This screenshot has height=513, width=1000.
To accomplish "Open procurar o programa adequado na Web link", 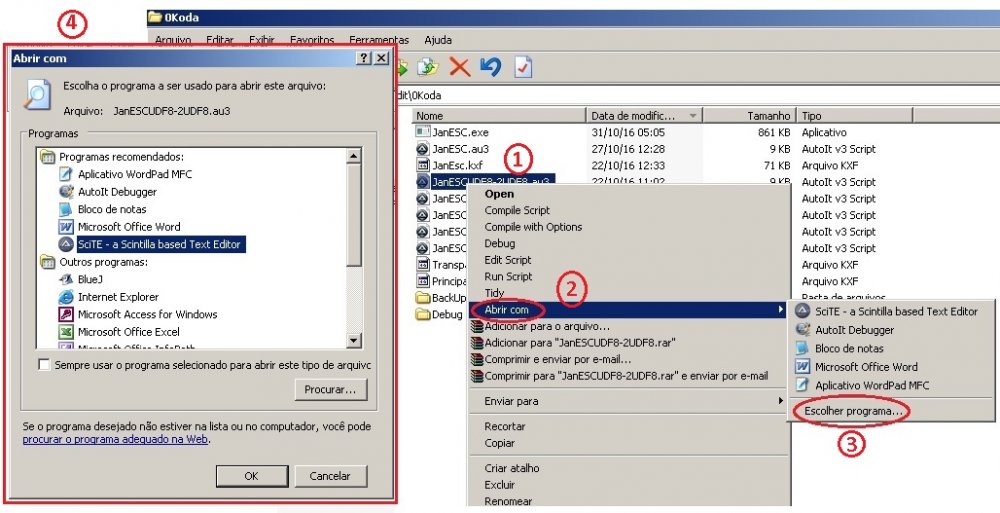I will pyautogui.click(x=115, y=440).
